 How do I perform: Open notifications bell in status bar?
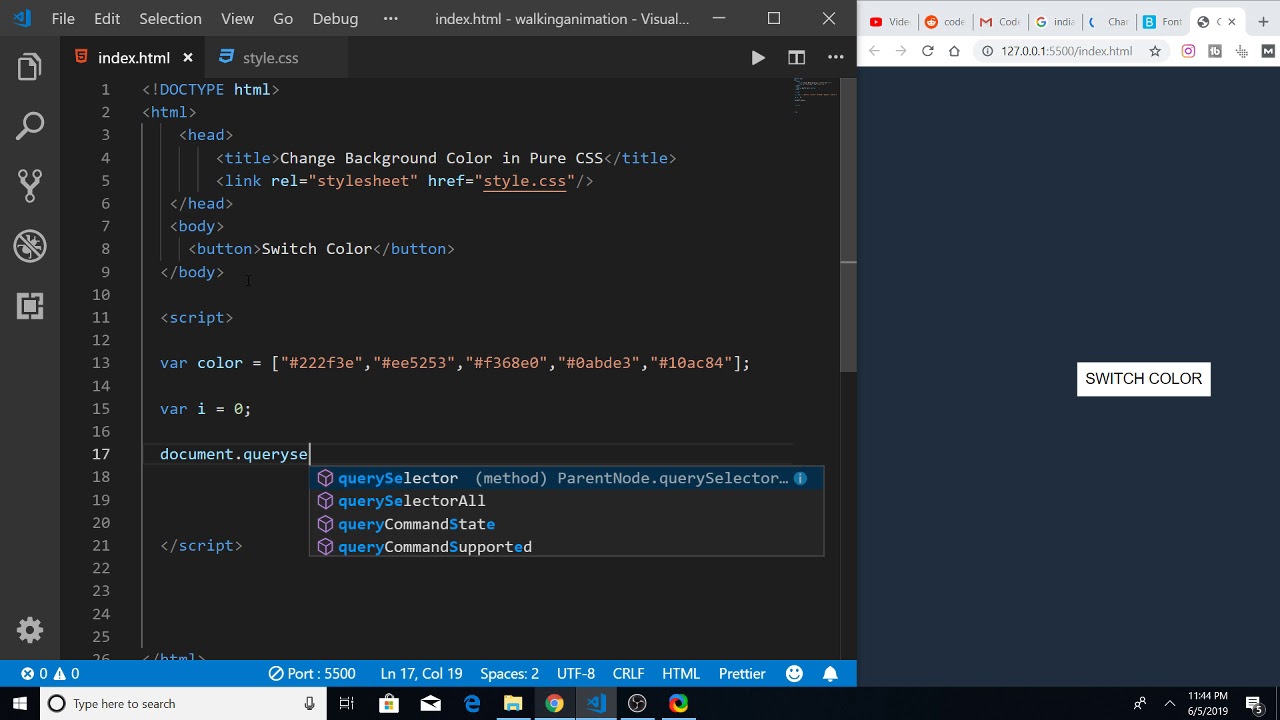click(x=830, y=674)
